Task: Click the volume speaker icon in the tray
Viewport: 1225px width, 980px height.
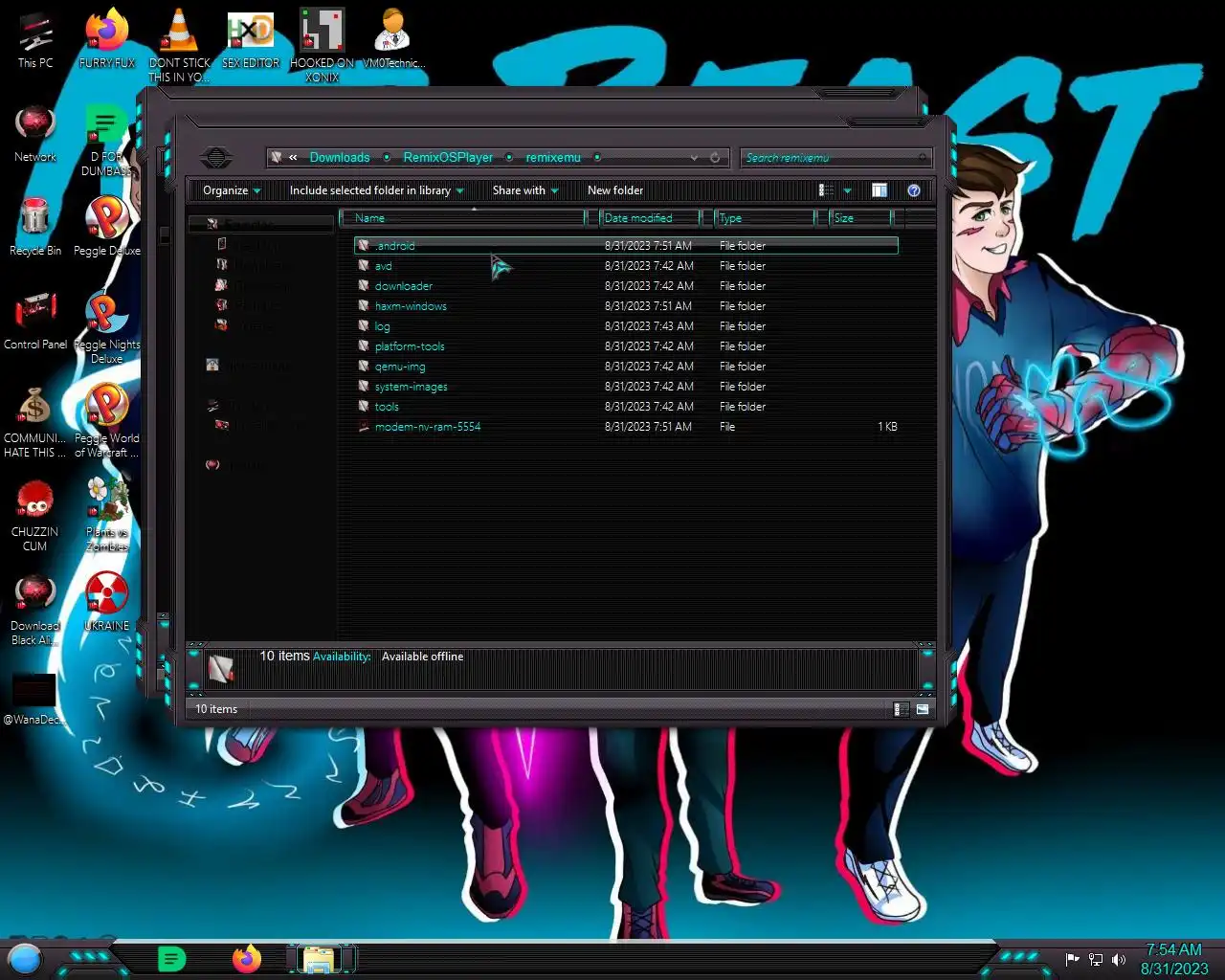Action: [x=1119, y=959]
